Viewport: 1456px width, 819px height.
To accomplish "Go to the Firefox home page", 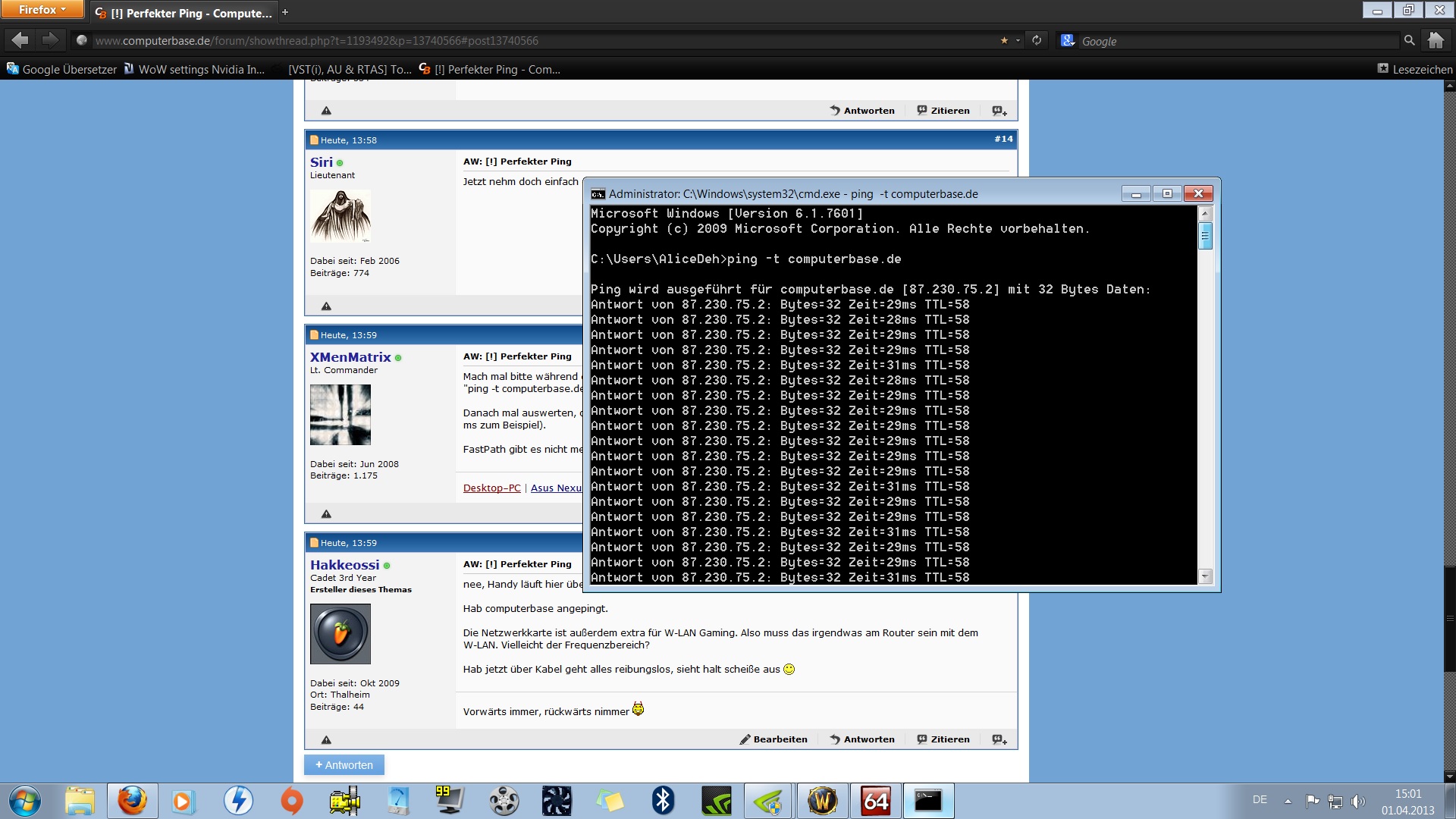I will point(1436,40).
